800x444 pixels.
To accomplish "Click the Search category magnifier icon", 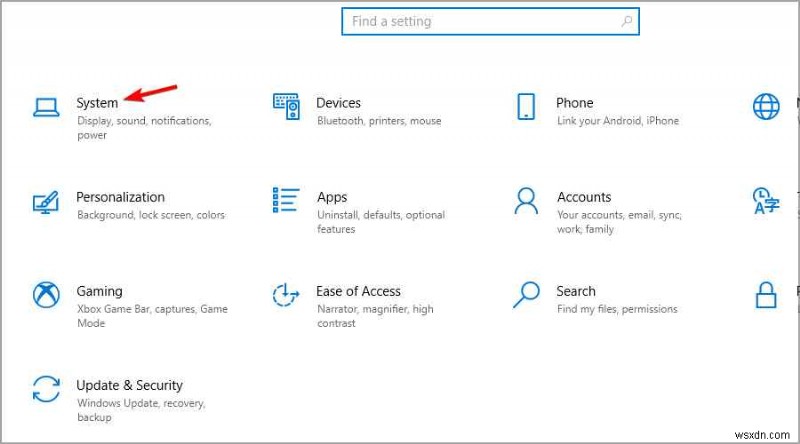I will pyautogui.click(x=526, y=295).
